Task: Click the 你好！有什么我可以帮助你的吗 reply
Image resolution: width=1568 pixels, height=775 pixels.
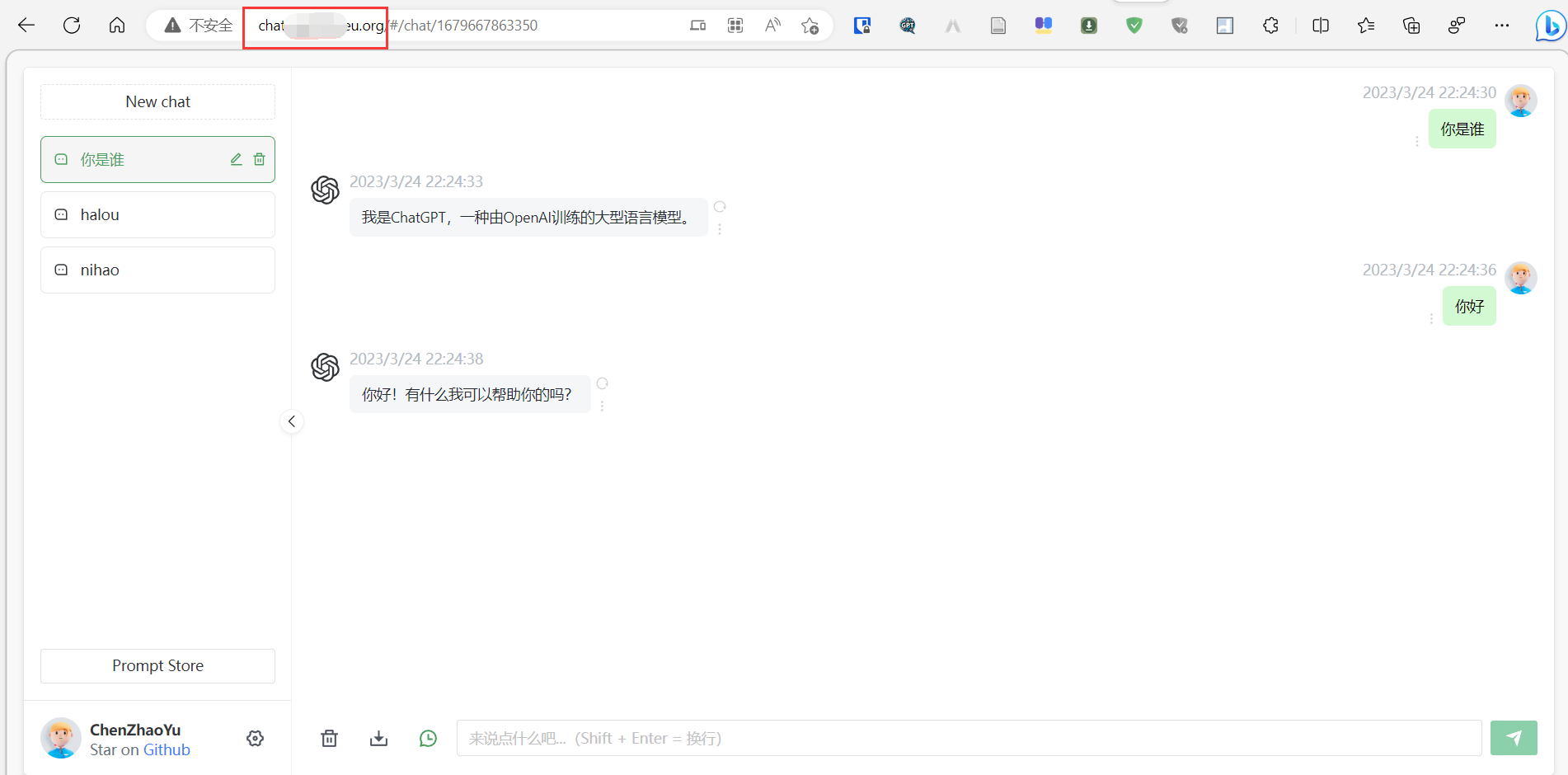Action: click(x=470, y=395)
